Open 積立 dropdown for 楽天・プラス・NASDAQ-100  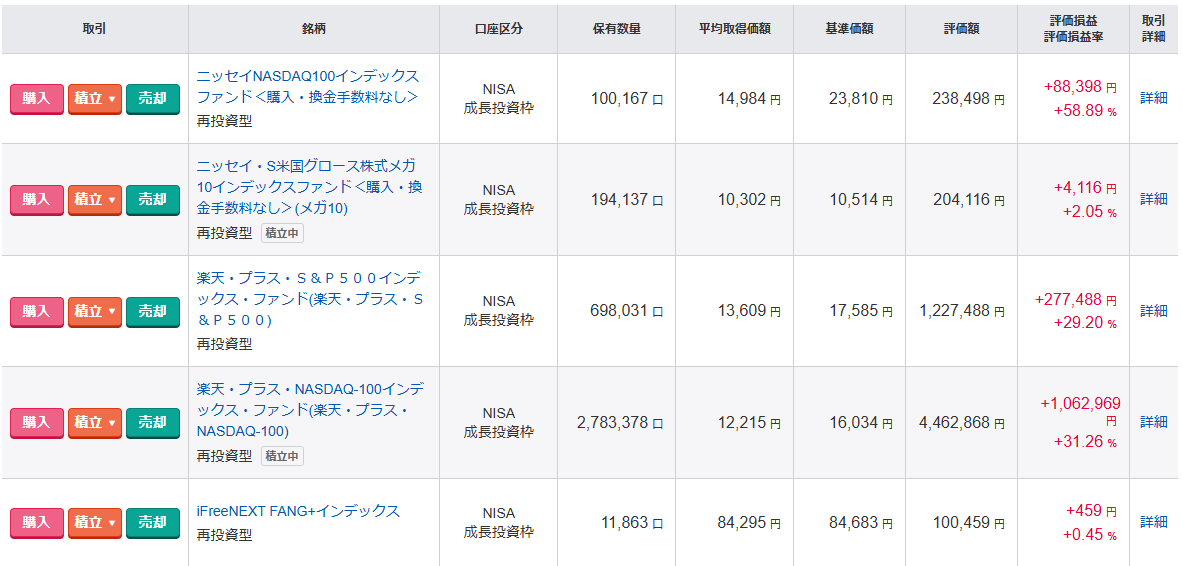click(94, 423)
